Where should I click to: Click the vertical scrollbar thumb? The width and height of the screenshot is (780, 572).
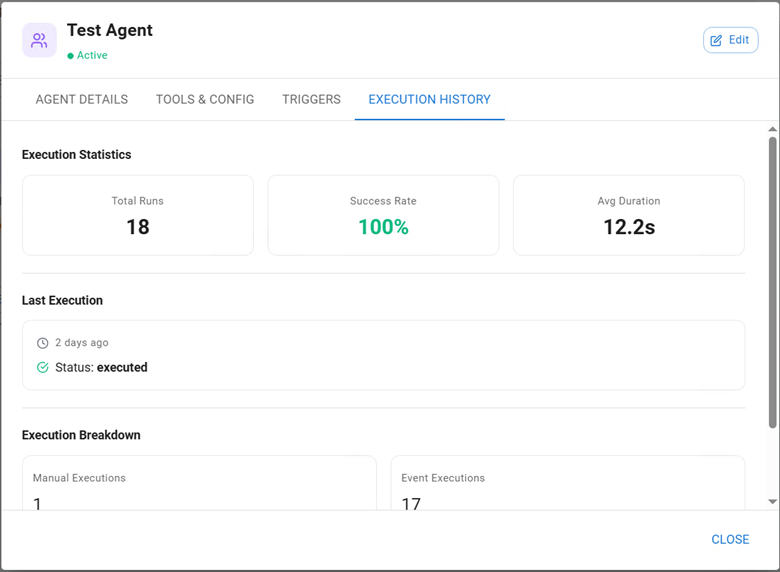click(772, 280)
